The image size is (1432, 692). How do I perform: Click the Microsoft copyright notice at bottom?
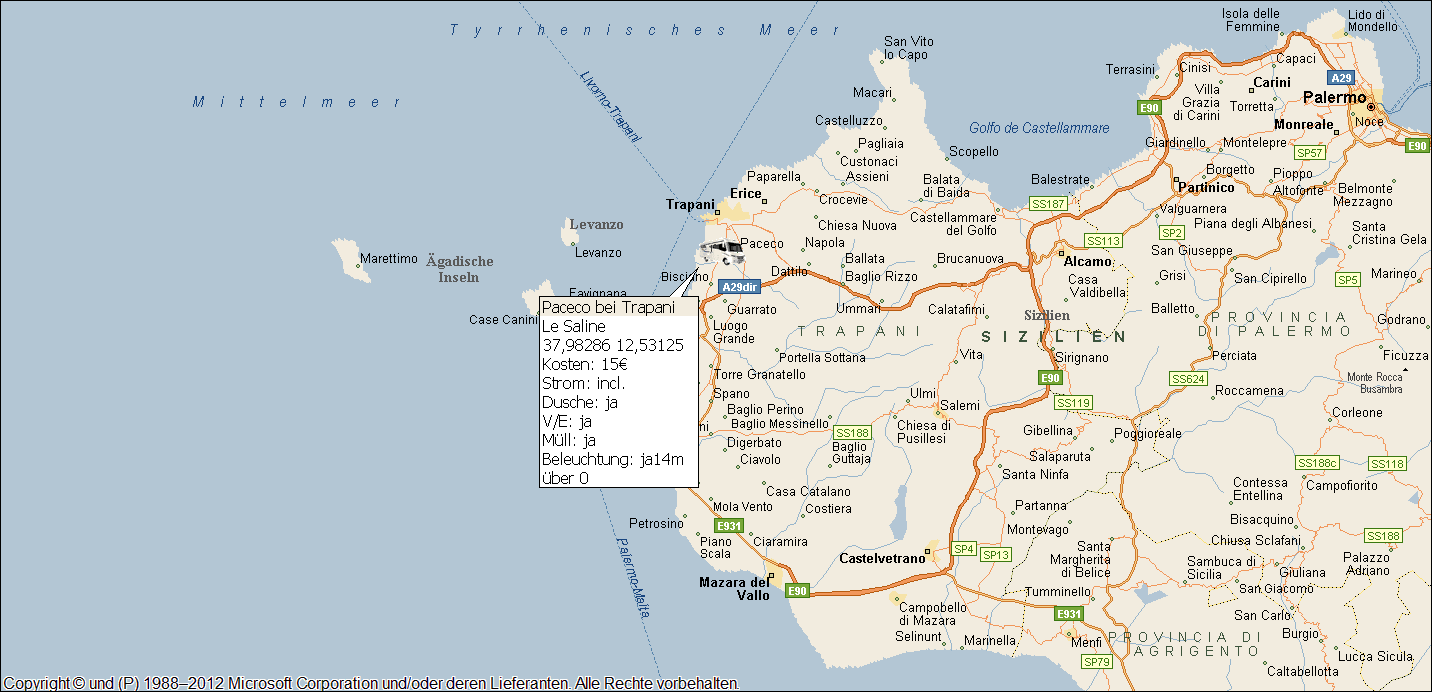[370, 683]
